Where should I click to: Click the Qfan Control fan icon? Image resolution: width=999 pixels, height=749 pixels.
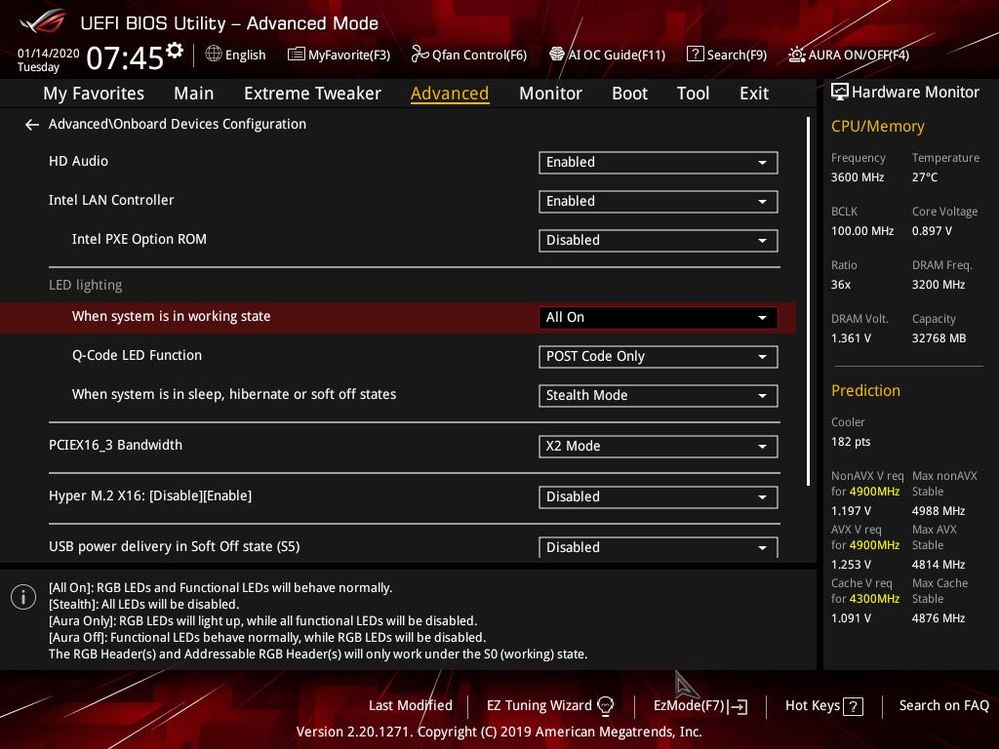click(420, 54)
